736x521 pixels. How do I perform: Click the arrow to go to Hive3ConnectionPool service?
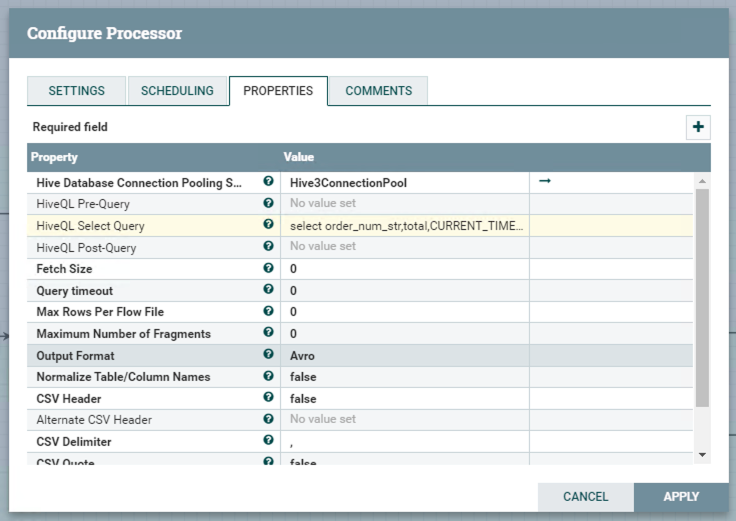click(x=545, y=182)
